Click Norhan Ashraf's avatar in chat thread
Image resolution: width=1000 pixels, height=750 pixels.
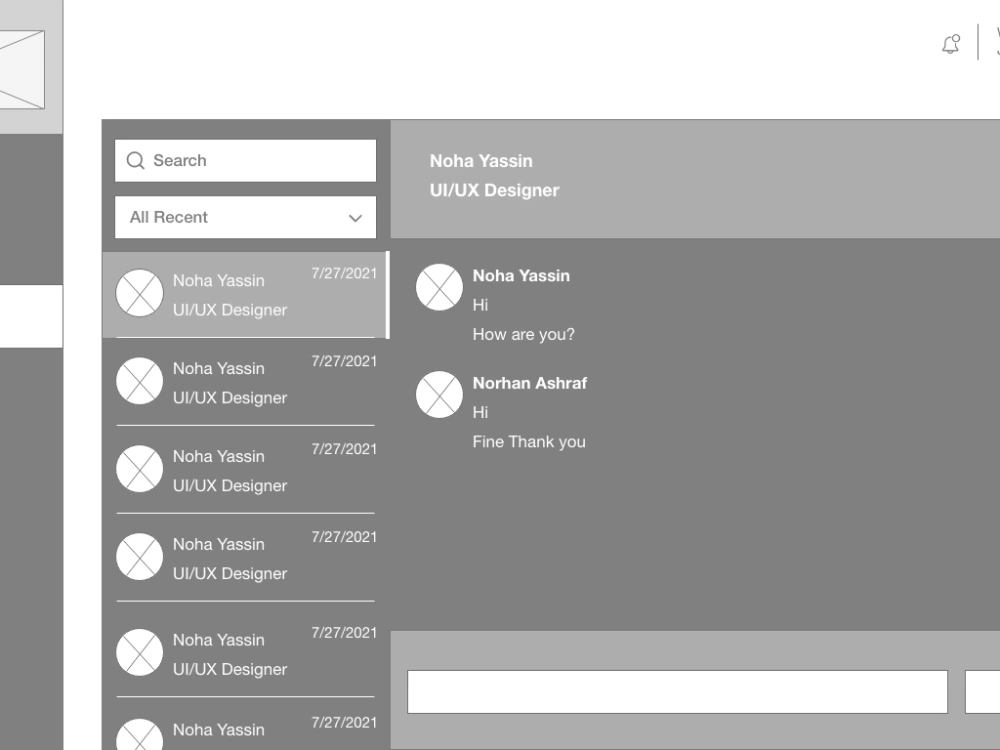439,395
